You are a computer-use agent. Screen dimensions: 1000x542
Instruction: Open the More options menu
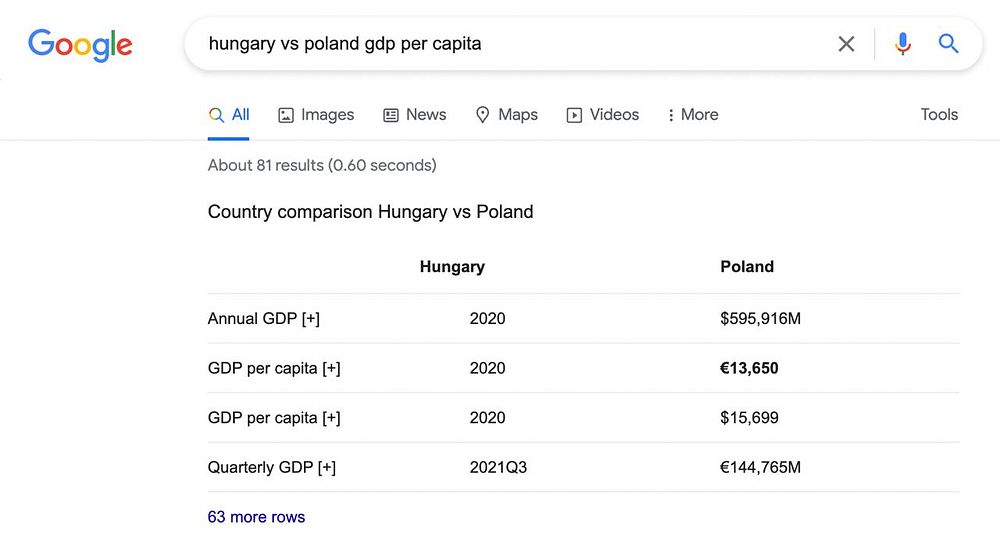click(x=693, y=115)
